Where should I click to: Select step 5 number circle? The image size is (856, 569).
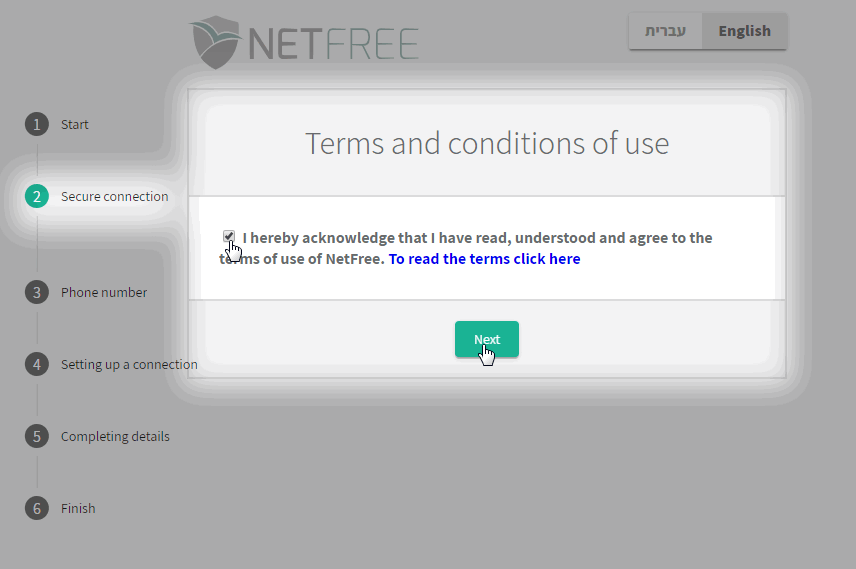click(x=37, y=436)
